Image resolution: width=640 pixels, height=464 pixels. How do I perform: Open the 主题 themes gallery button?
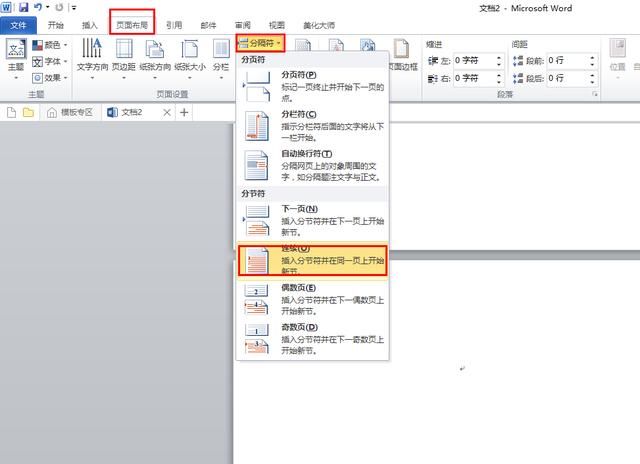16,58
